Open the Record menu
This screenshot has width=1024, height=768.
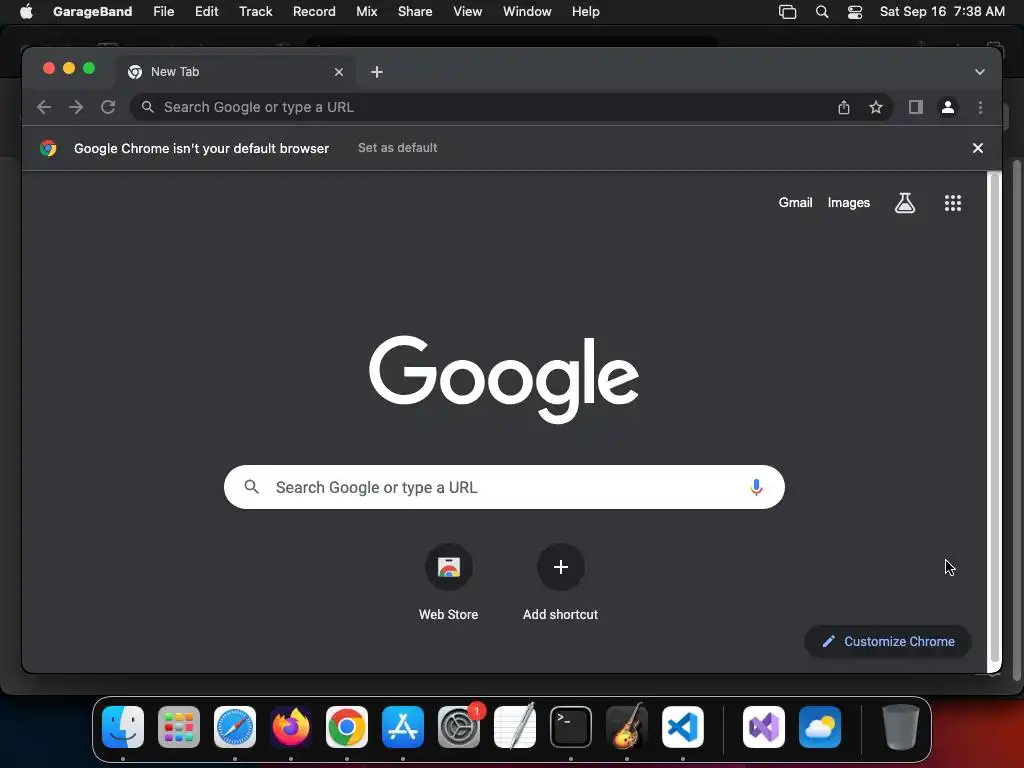pyautogui.click(x=314, y=11)
